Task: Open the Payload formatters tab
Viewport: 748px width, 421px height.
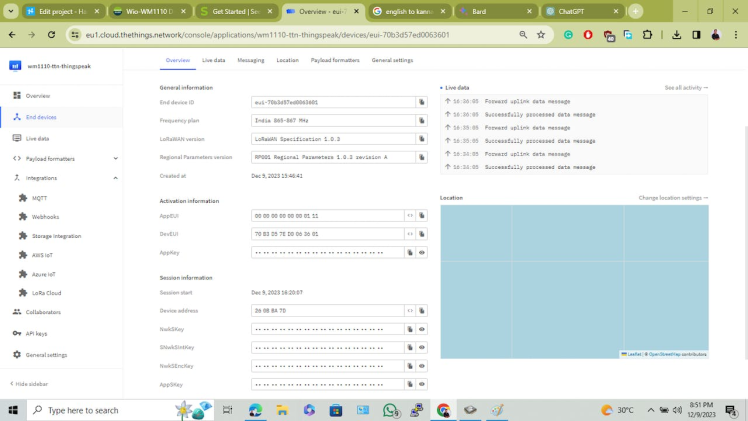Action: (x=334, y=60)
